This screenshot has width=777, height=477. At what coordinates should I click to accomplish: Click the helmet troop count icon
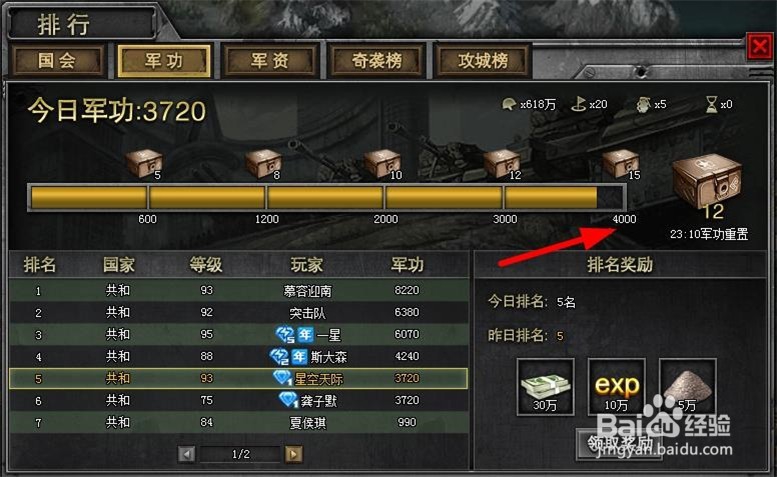[509, 104]
